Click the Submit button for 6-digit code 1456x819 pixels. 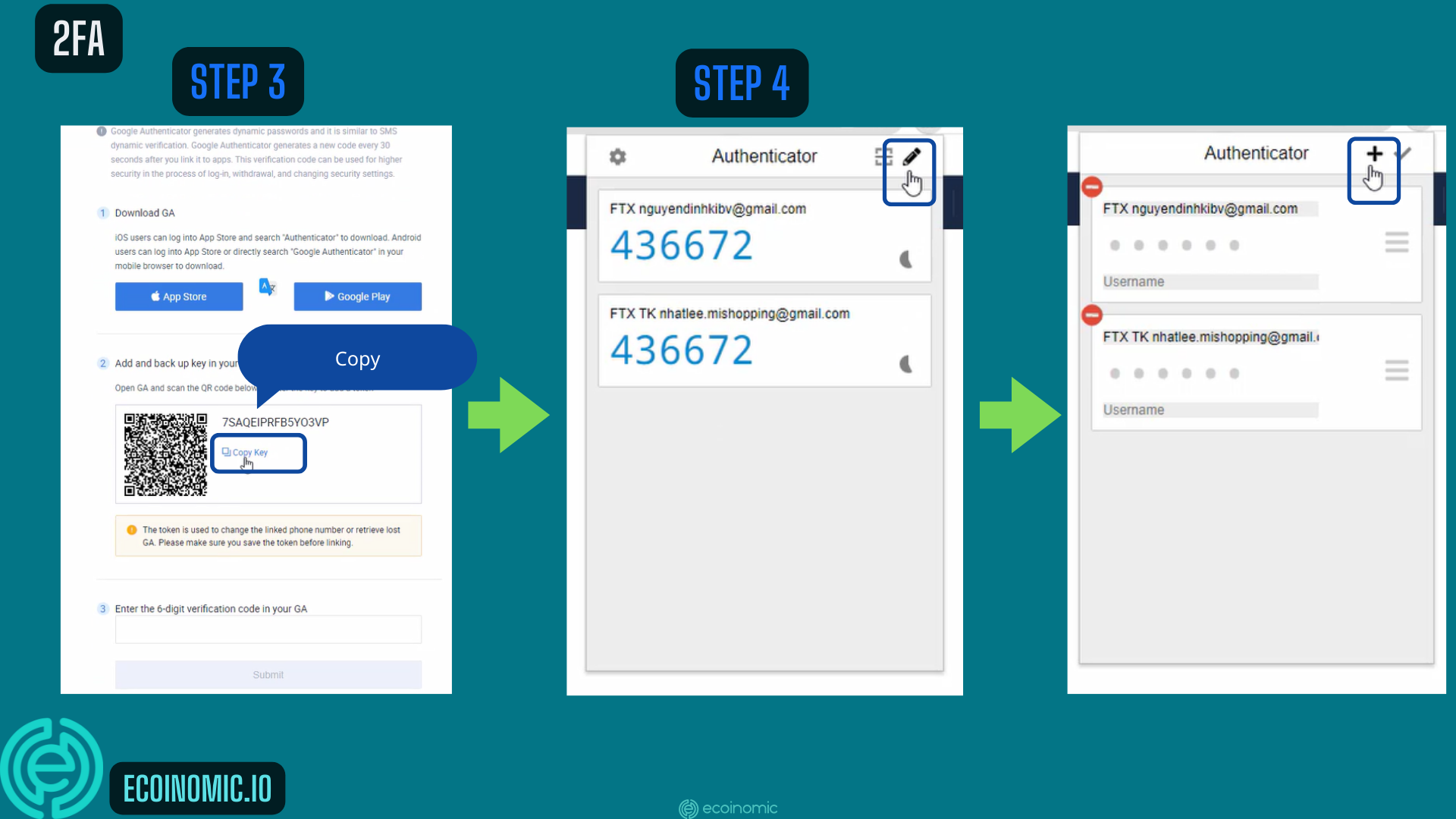tap(268, 674)
